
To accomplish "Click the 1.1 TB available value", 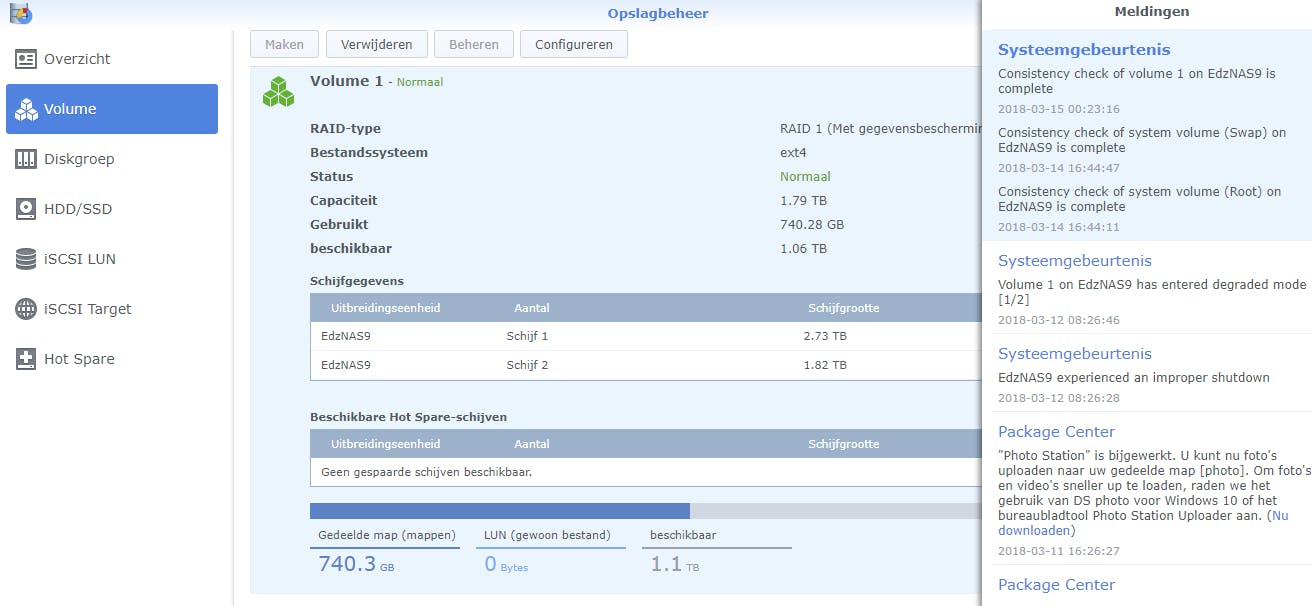I will click(x=675, y=565).
